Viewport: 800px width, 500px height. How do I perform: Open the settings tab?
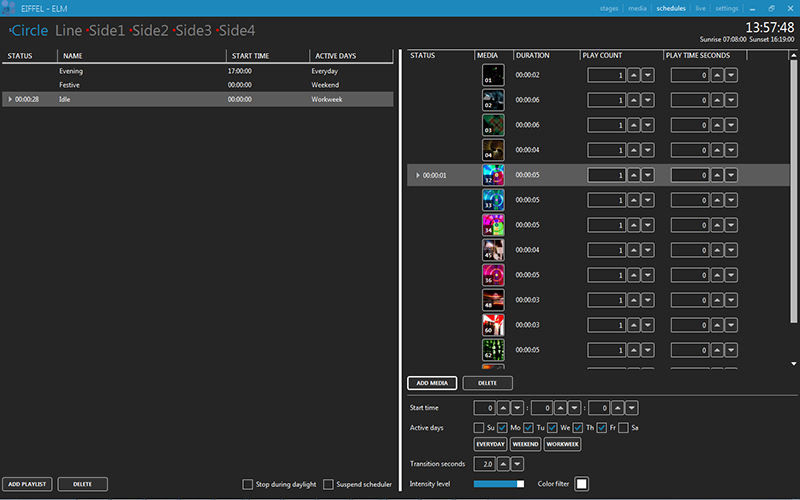click(x=727, y=7)
